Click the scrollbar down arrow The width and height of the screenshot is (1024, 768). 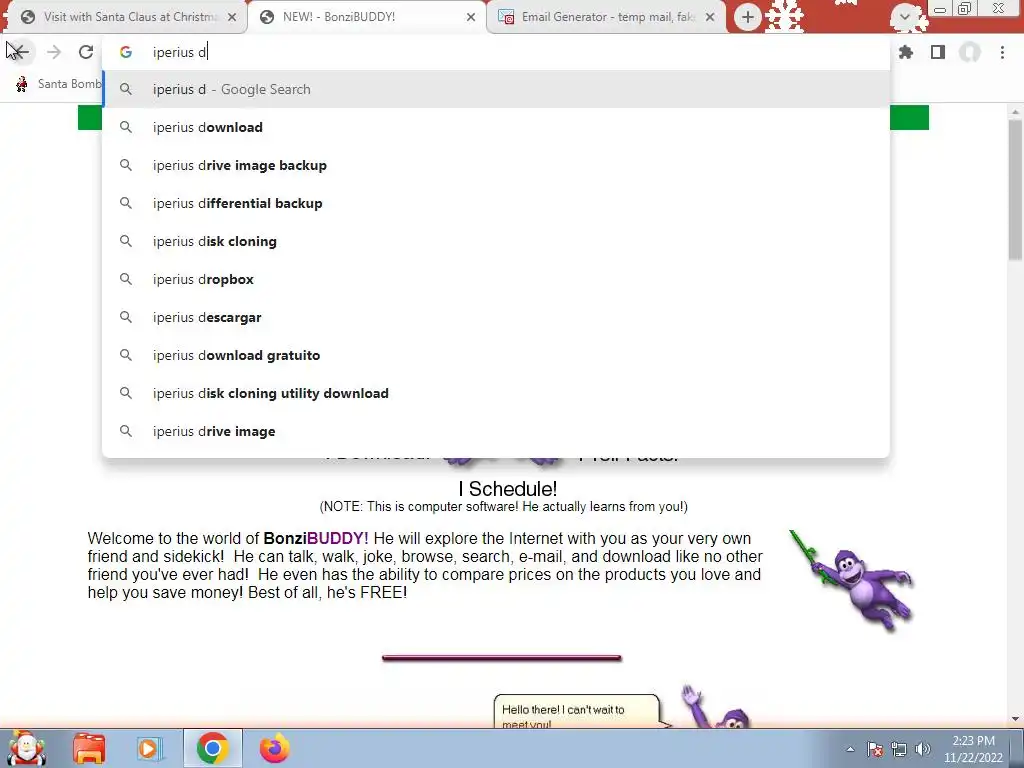(1015, 719)
